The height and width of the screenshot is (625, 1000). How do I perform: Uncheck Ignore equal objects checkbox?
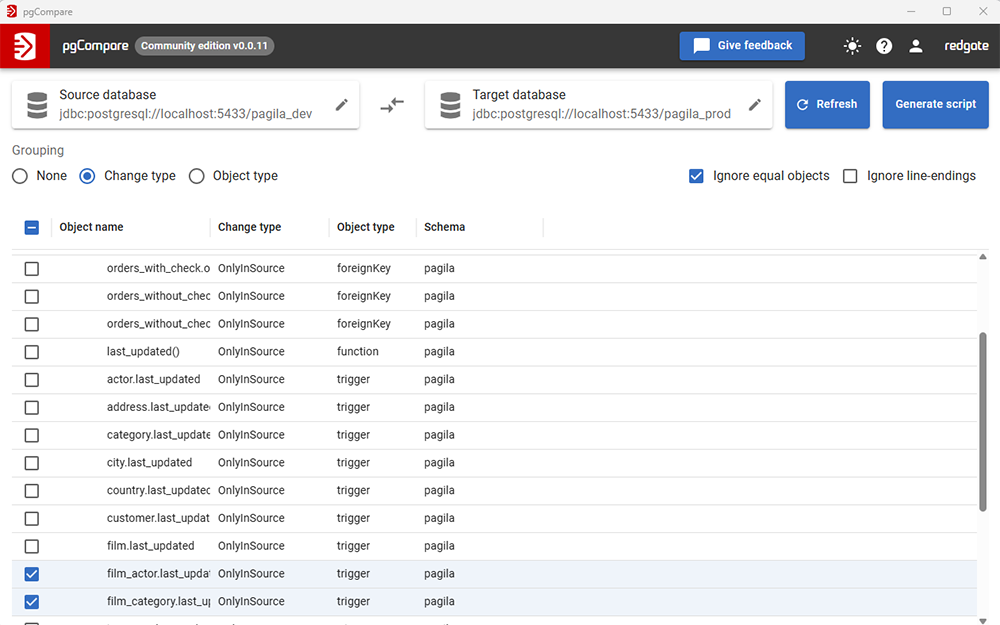[697, 176]
